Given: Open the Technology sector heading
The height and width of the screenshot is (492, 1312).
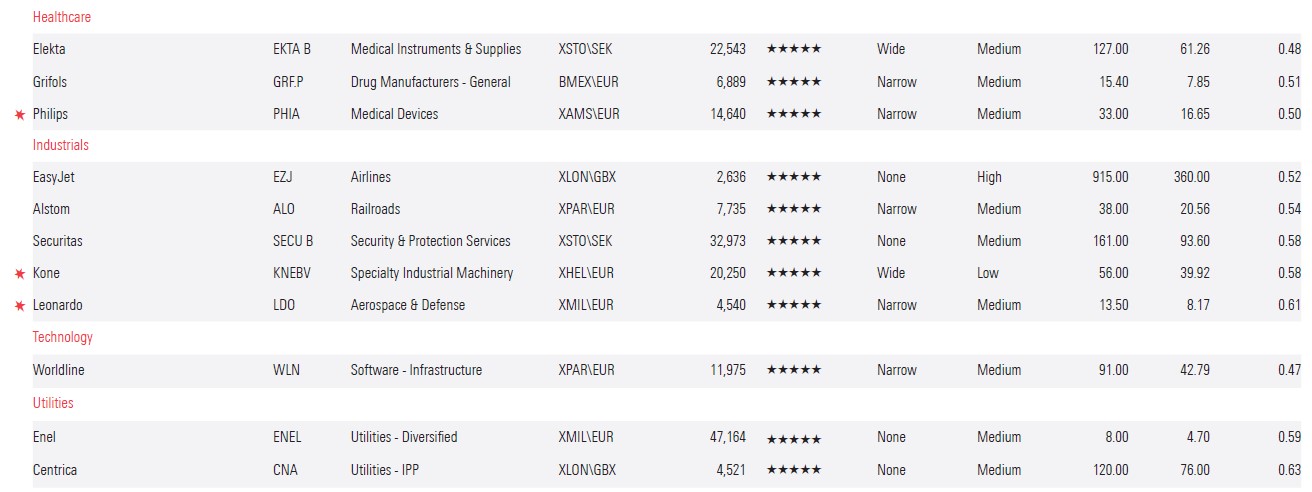Looking at the screenshot, I should 62,337.
